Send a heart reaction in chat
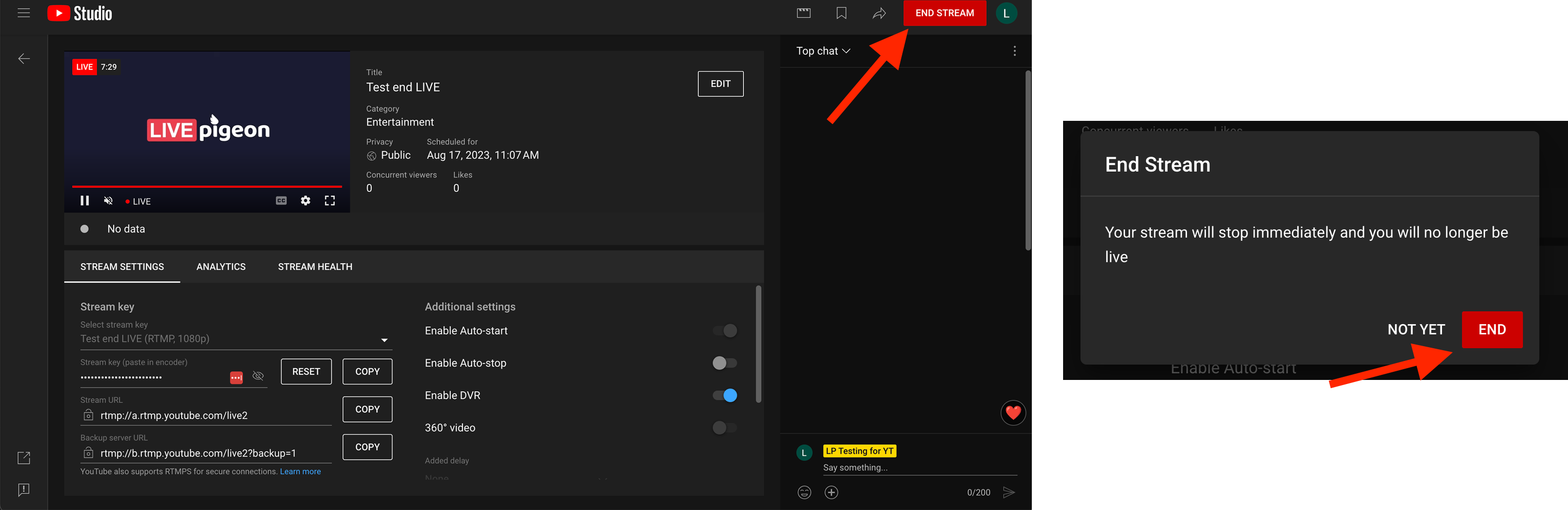 tap(1013, 413)
